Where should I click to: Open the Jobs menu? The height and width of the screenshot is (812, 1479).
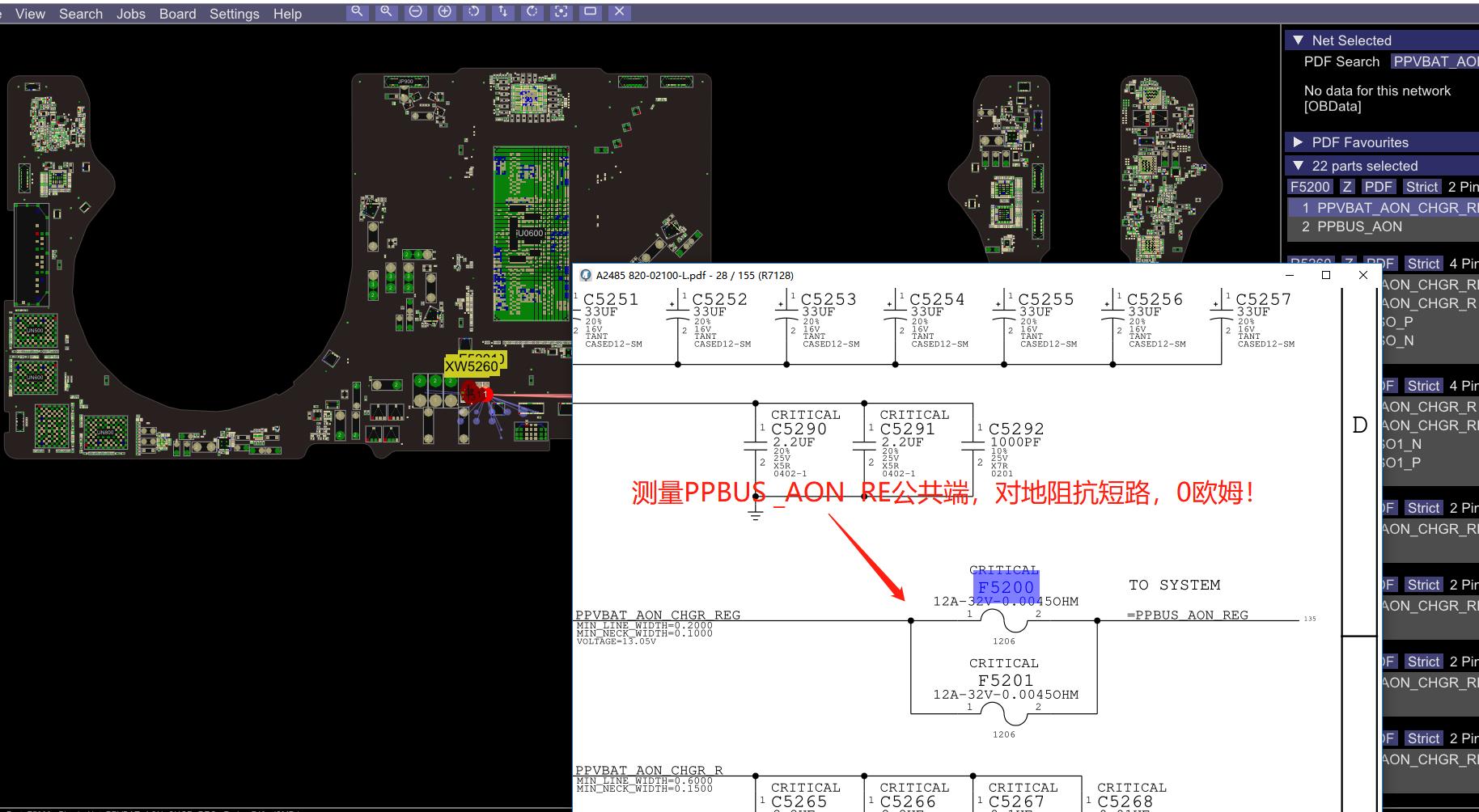tap(130, 14)
